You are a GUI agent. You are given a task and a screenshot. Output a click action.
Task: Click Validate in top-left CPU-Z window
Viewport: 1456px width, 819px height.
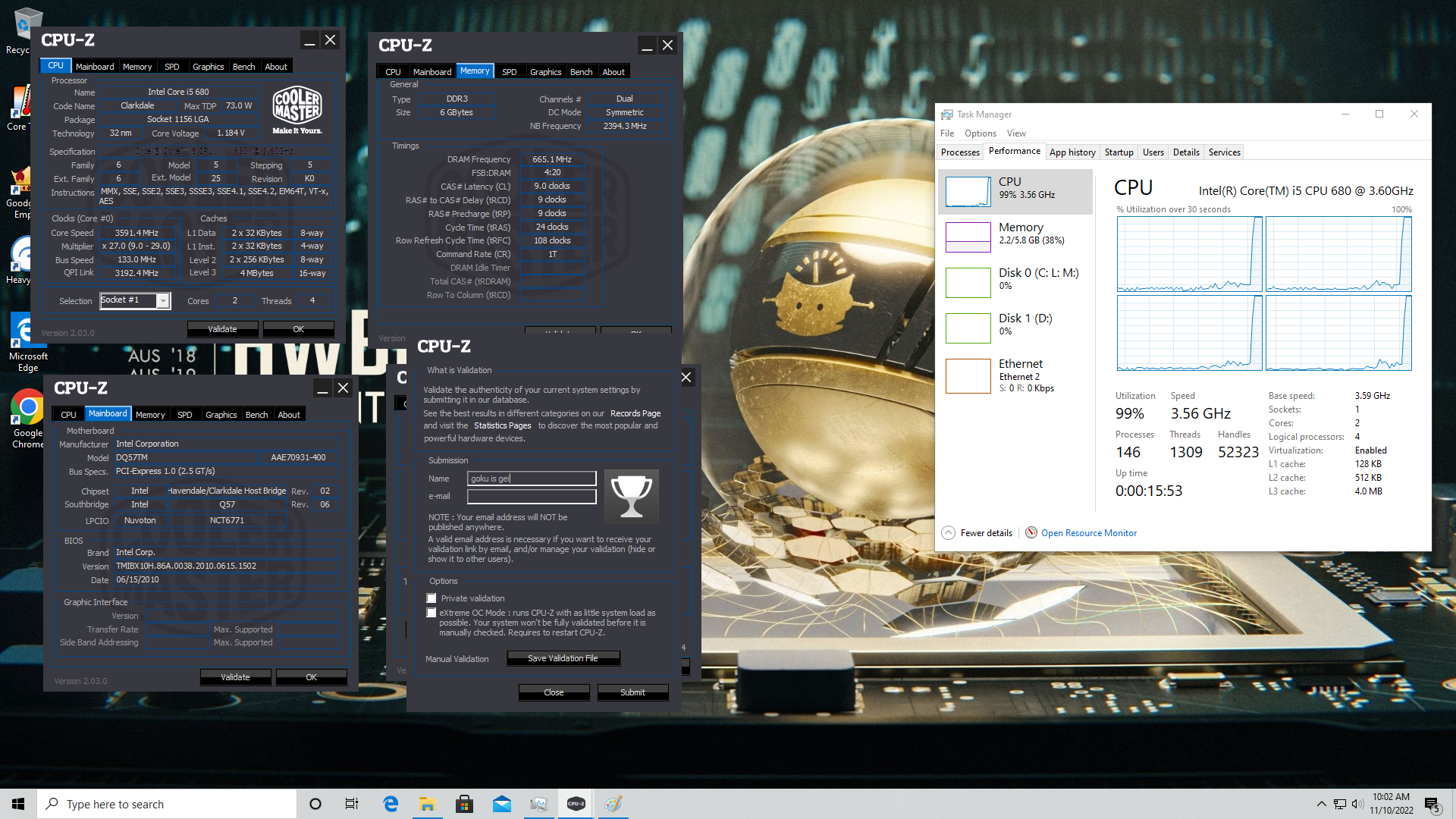tap(222, 329)
